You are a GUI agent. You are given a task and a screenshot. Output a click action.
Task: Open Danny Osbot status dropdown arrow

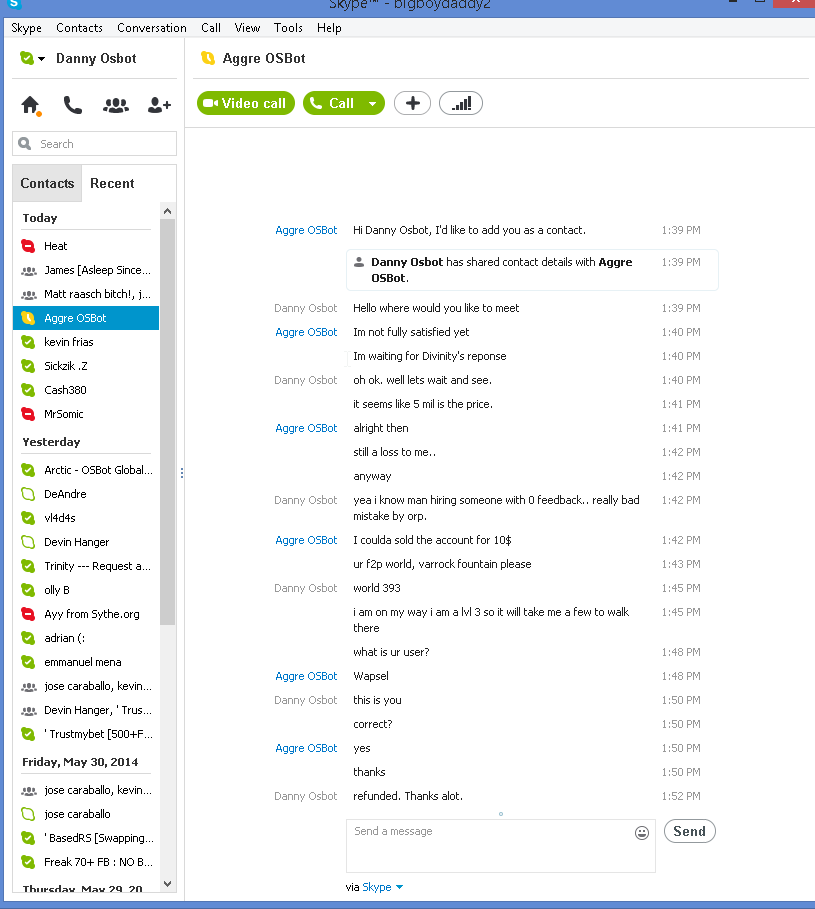41,59
